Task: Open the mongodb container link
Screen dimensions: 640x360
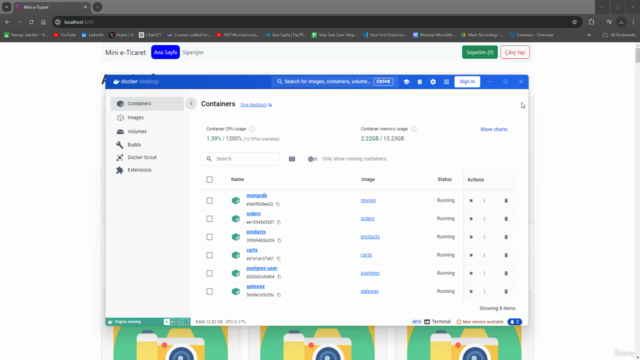Action: coord(257,196)
